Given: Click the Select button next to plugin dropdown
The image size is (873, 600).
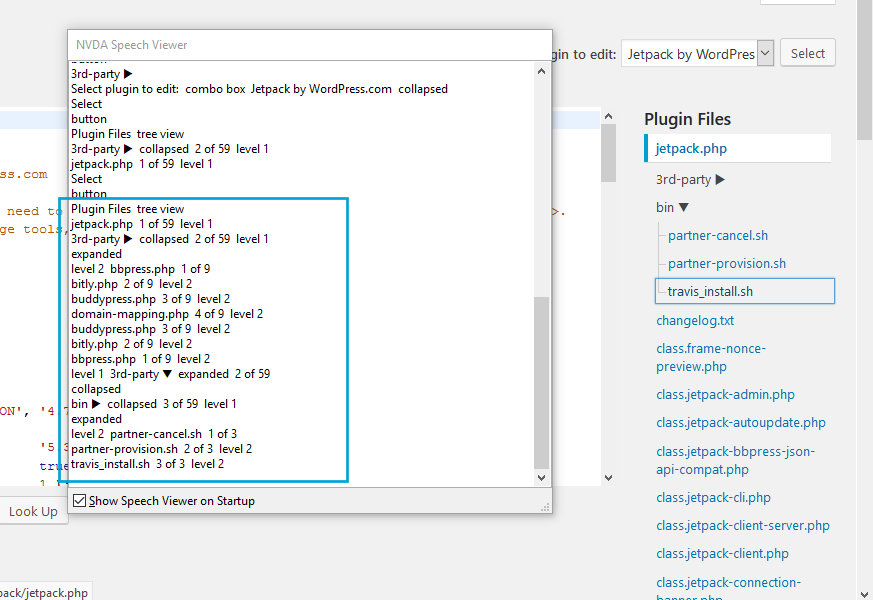Looking at the screenshot, I should [807, 54].
